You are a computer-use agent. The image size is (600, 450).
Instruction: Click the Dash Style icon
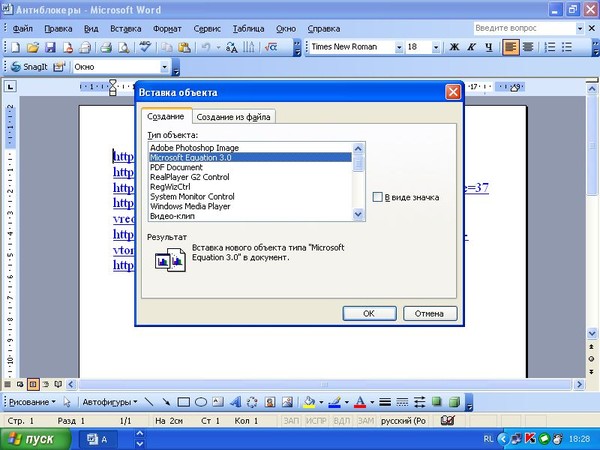402,402
